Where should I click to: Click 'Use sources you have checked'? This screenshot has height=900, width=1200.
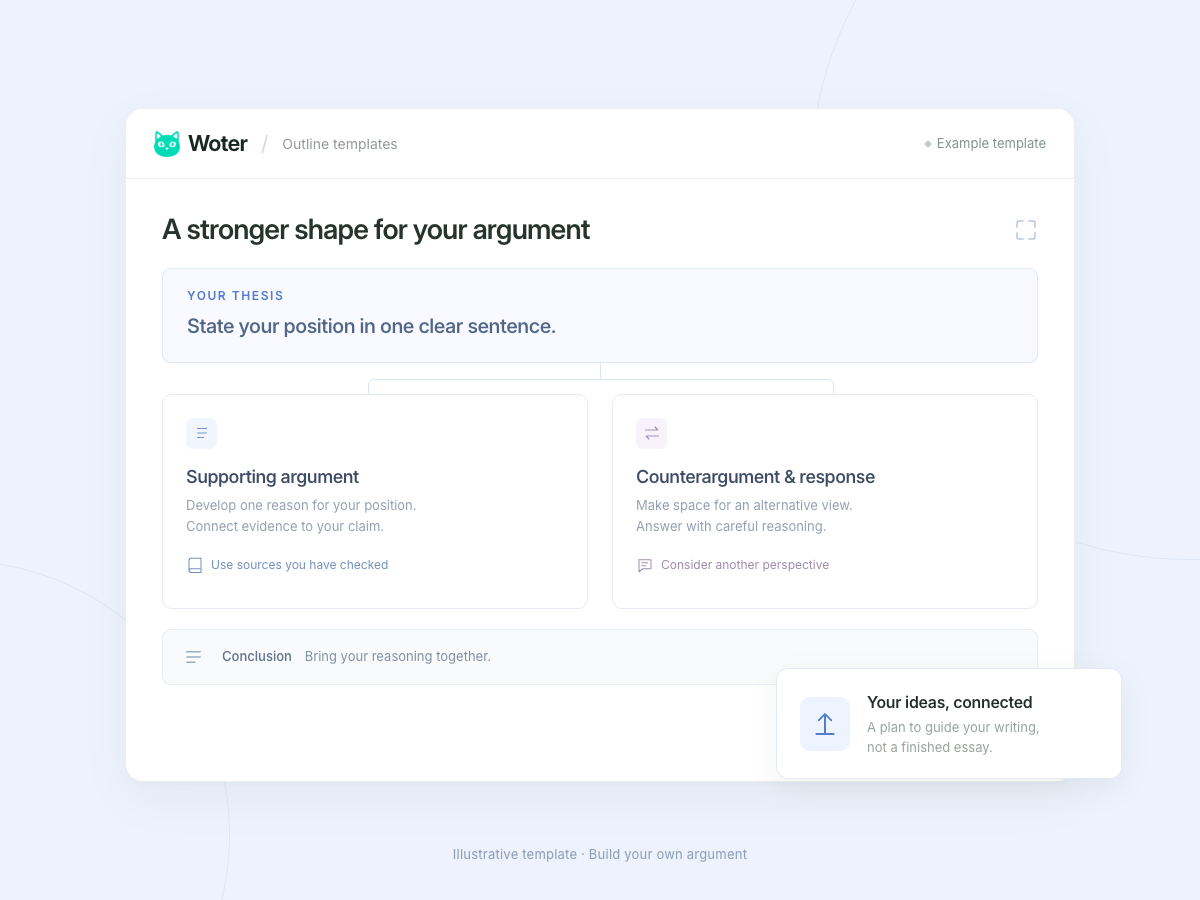click(299, 565)
